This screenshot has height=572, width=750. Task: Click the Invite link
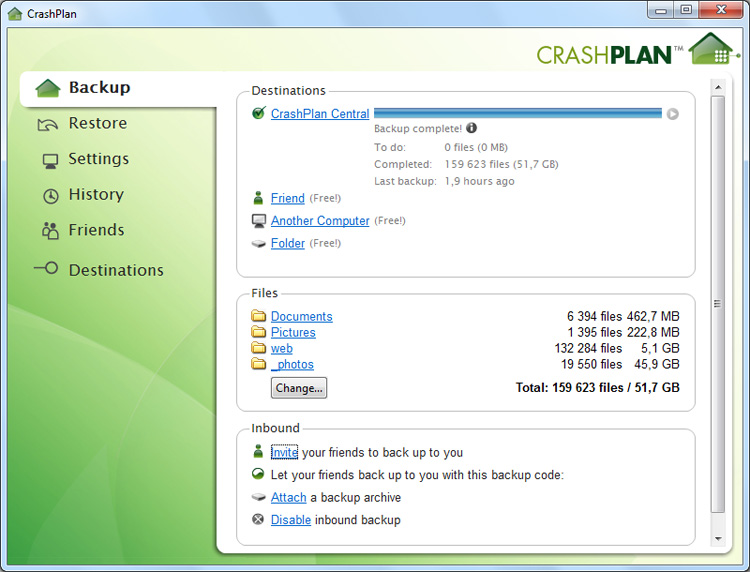[x=284, y=452]
